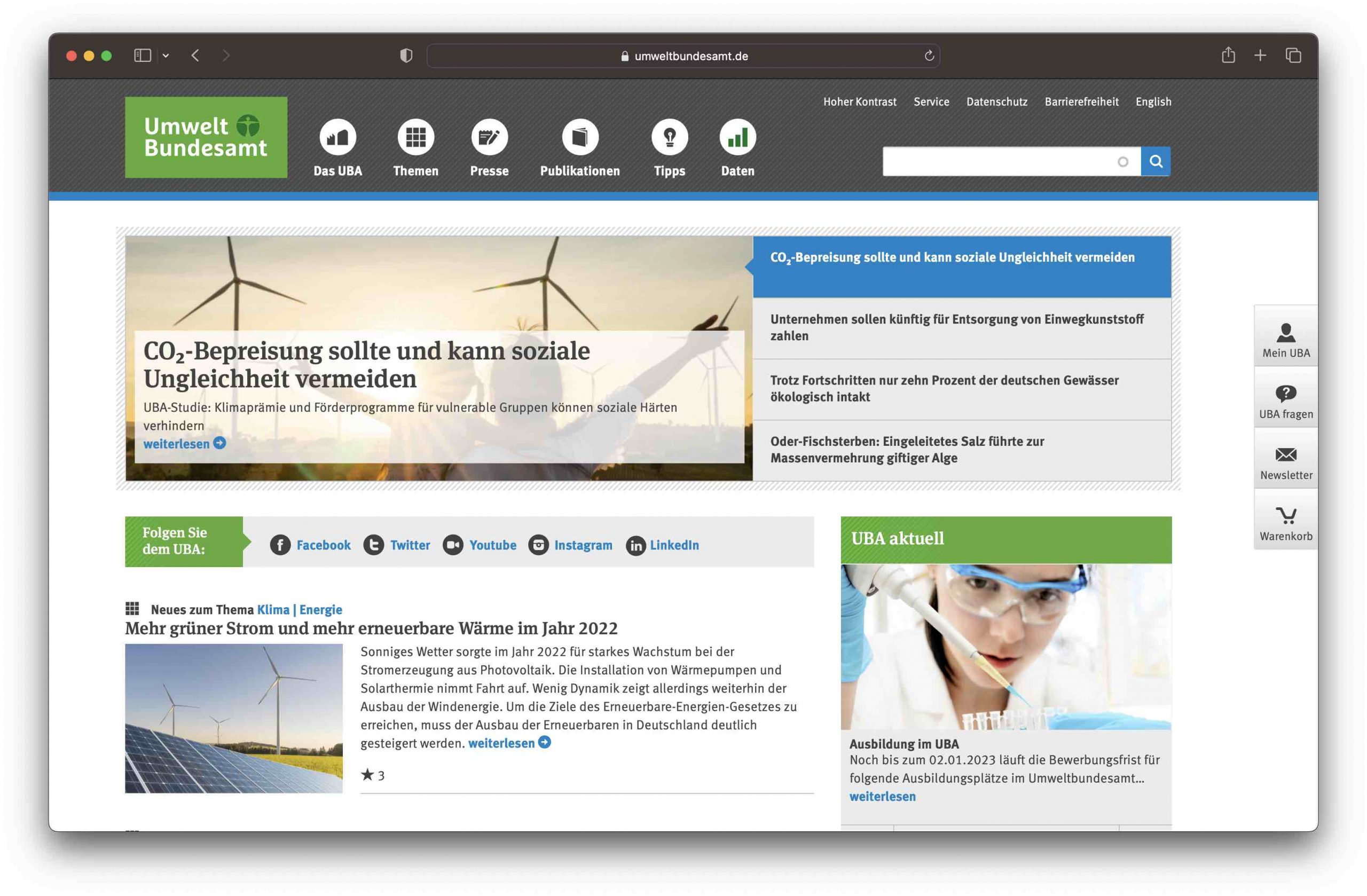Viewport: 1367px width, 896px height.
Task: Switch site language to English
Action: pos(1153,101)
